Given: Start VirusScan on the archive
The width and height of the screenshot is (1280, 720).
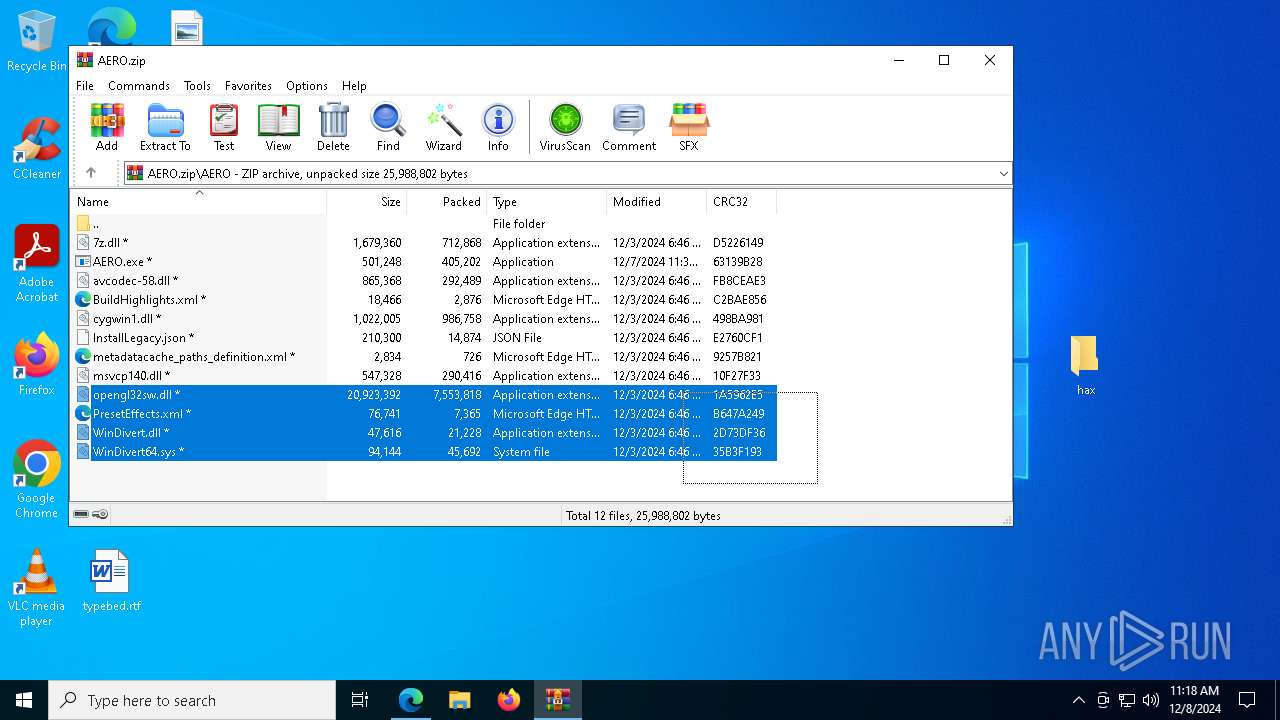Looking at the screenshot, I should [x=565, y=127].
